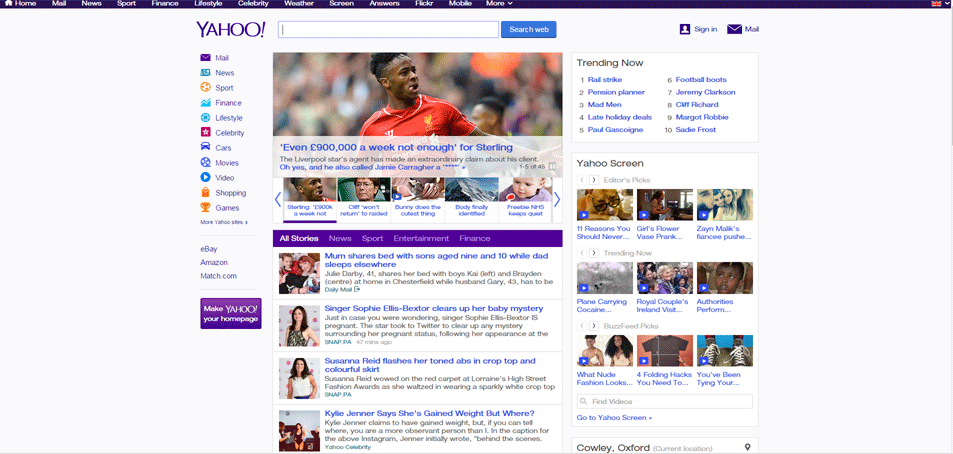953x454 pixels.
Task: Open the eBay link in sidebar
Action: point(208,249)
